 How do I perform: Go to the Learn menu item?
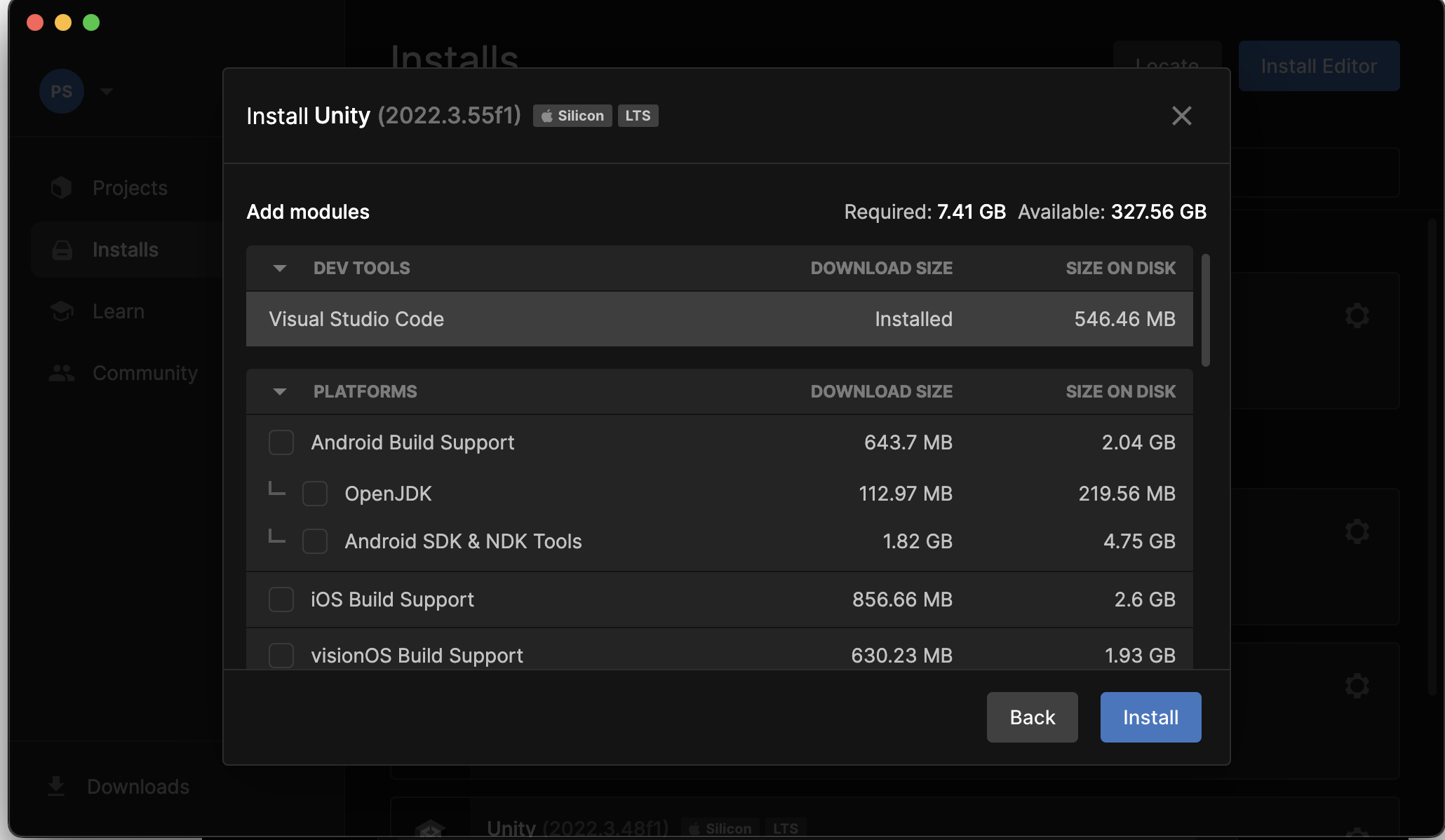point(119,311)
